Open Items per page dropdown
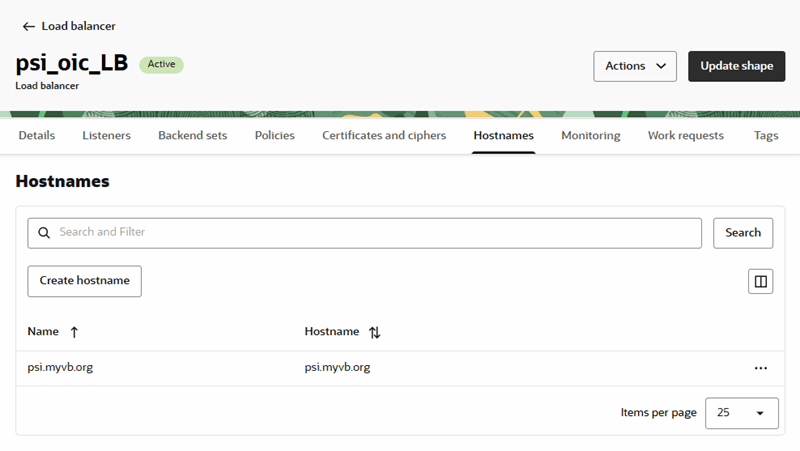Screen dimensions: 800x451 pyautogui.click(x=741, y=413)
